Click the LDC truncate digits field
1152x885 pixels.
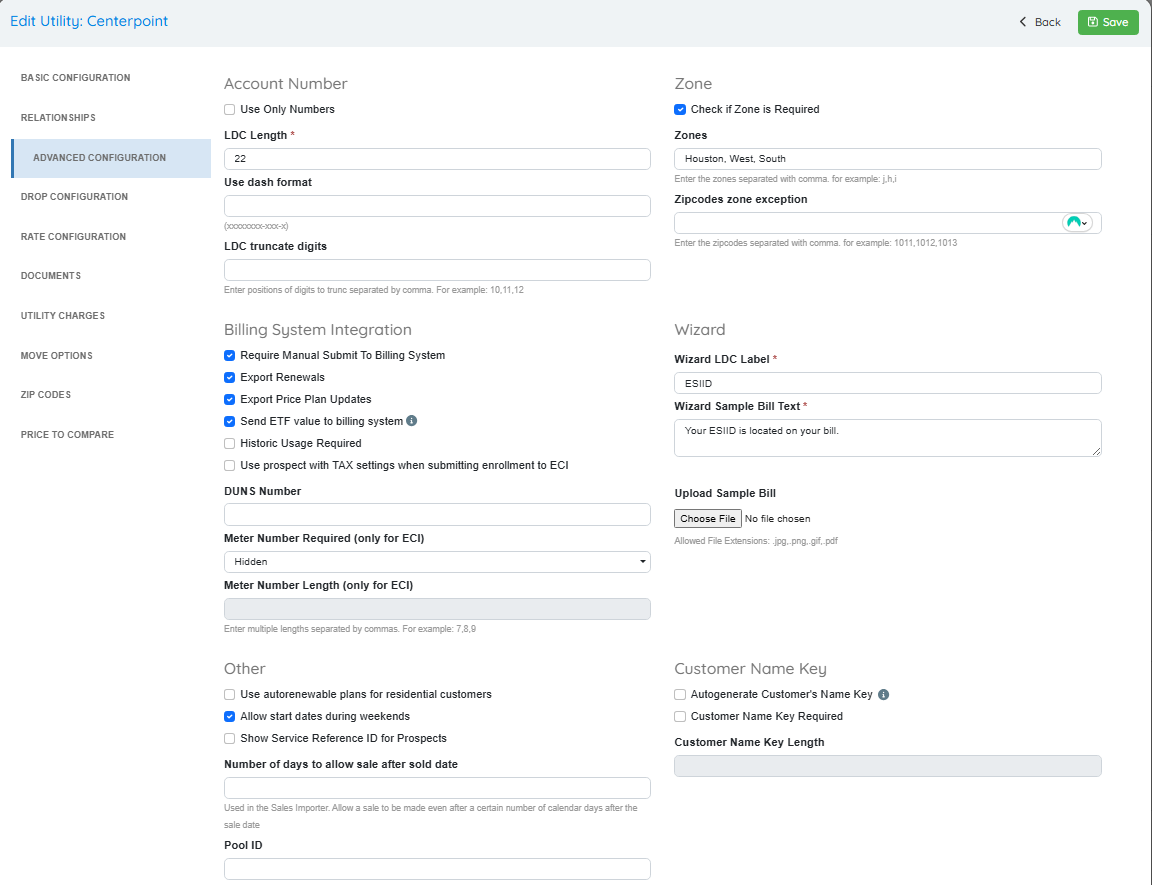point(437,270)
